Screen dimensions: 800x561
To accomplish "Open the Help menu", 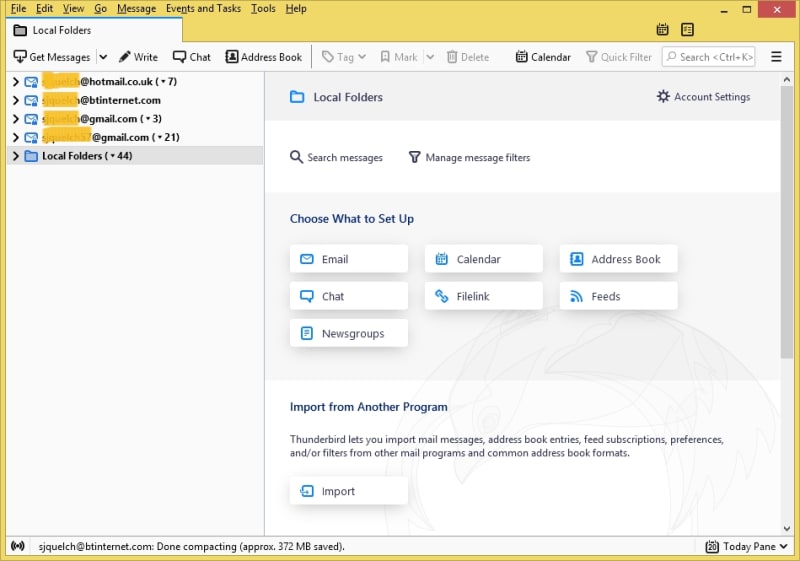I will pyautogui.click(x=296, y=8).
